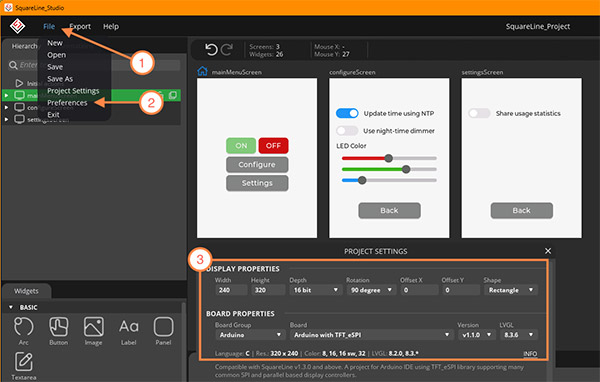The width and height of the screenshot is (600, 382).
Task: Click the SquareLine Studio logo icon
Action: pyautogui.click(x=17, y=26)
